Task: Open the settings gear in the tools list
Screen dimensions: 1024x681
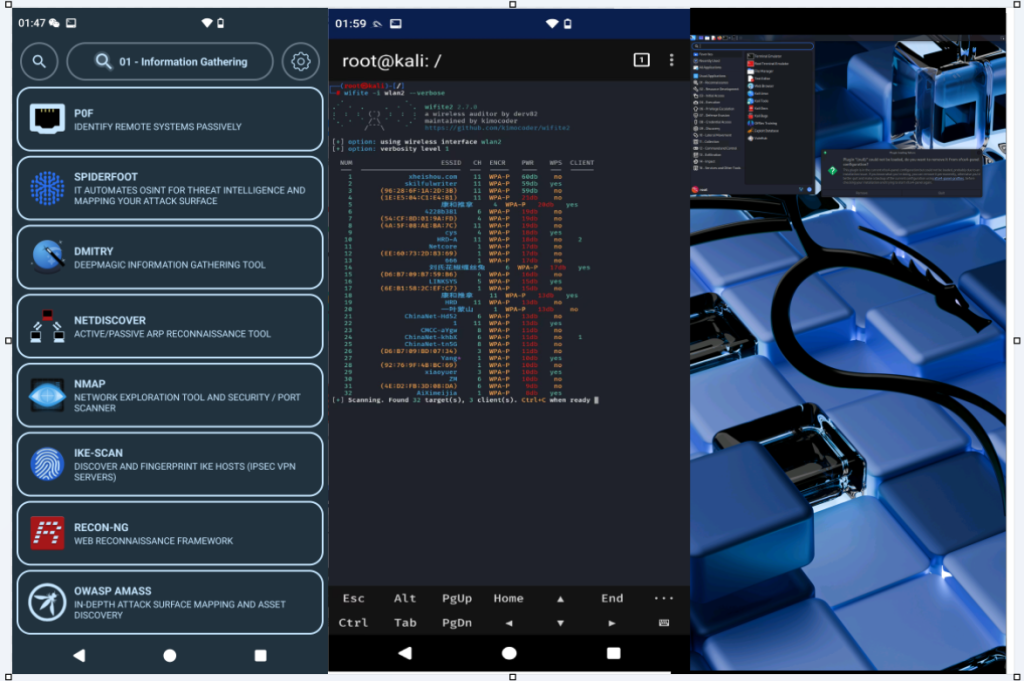Action: pyautogui.click(x=300, y=61)
